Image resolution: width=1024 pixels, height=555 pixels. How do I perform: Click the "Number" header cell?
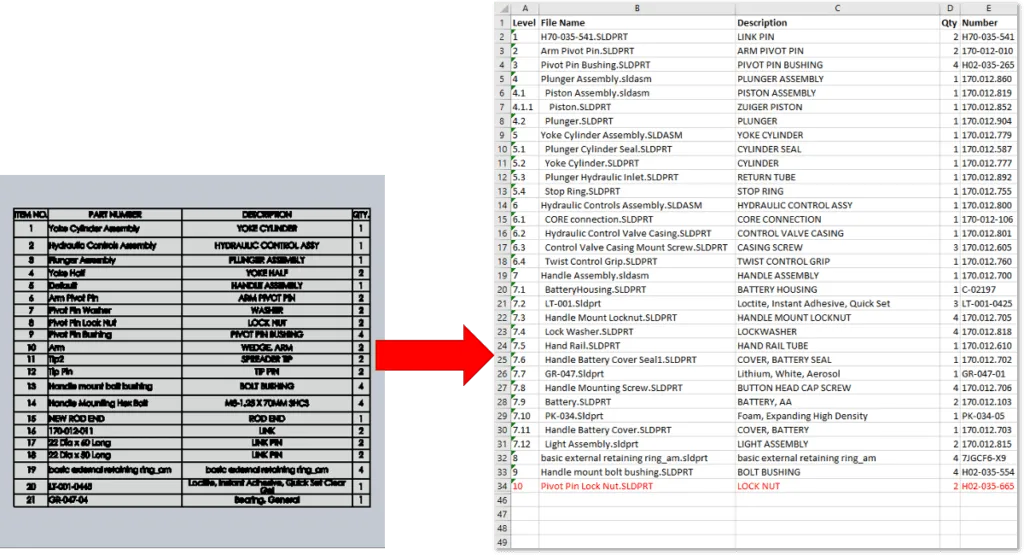980,23
